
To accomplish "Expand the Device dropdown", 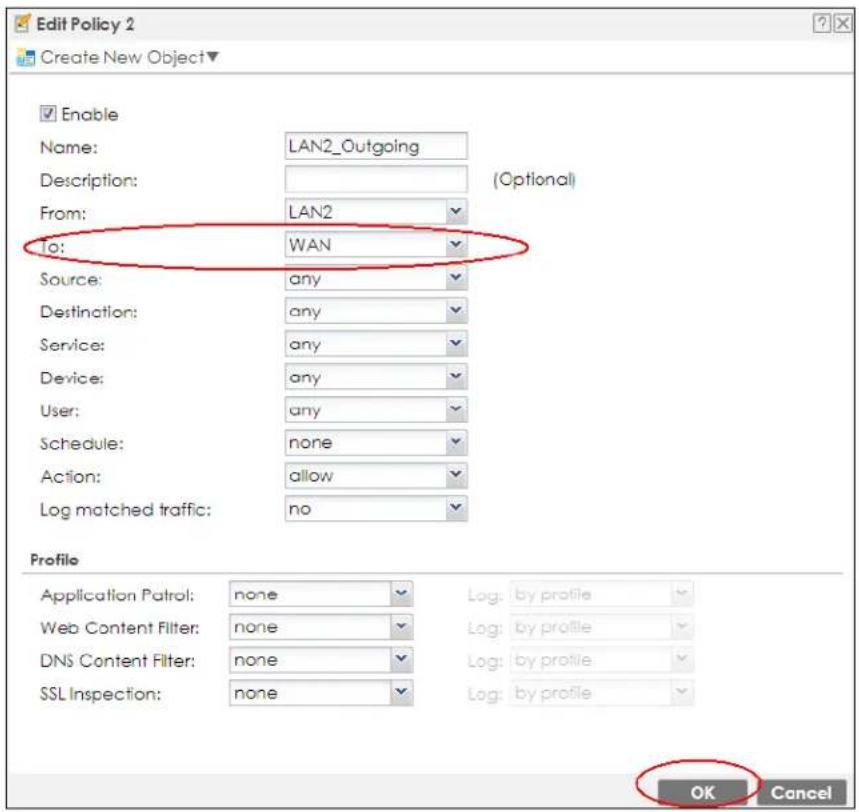I will [x=376, y=377].
